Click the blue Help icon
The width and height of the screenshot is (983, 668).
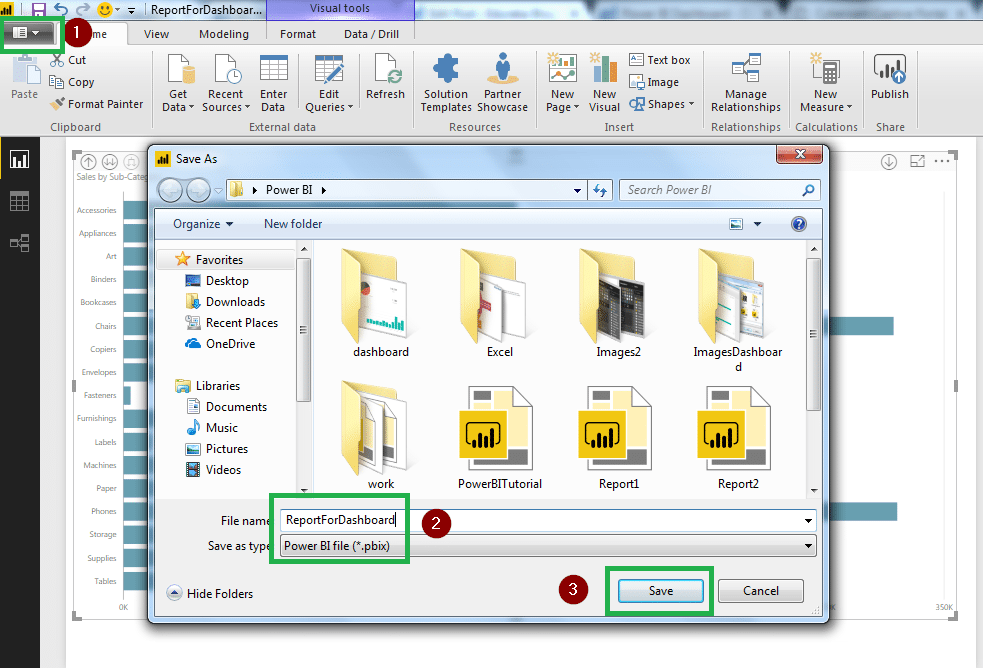coord(799,224)
